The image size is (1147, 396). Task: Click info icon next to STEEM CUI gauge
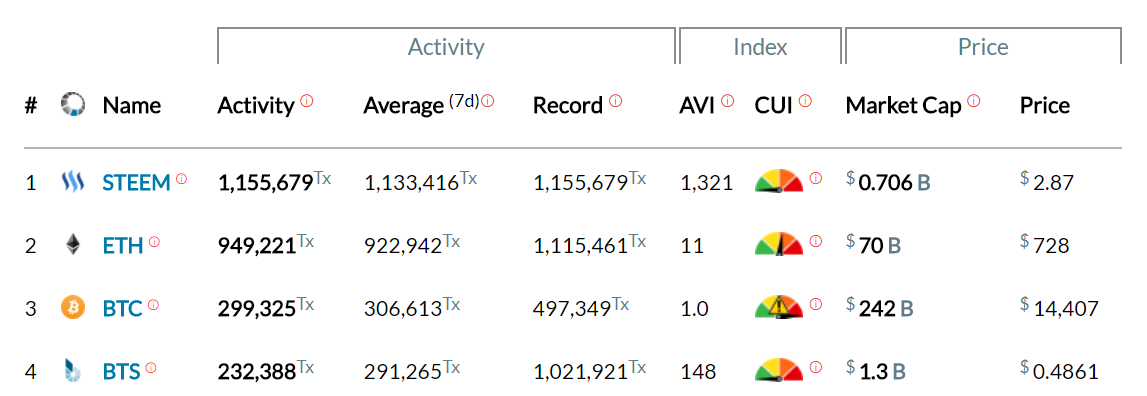816,178
